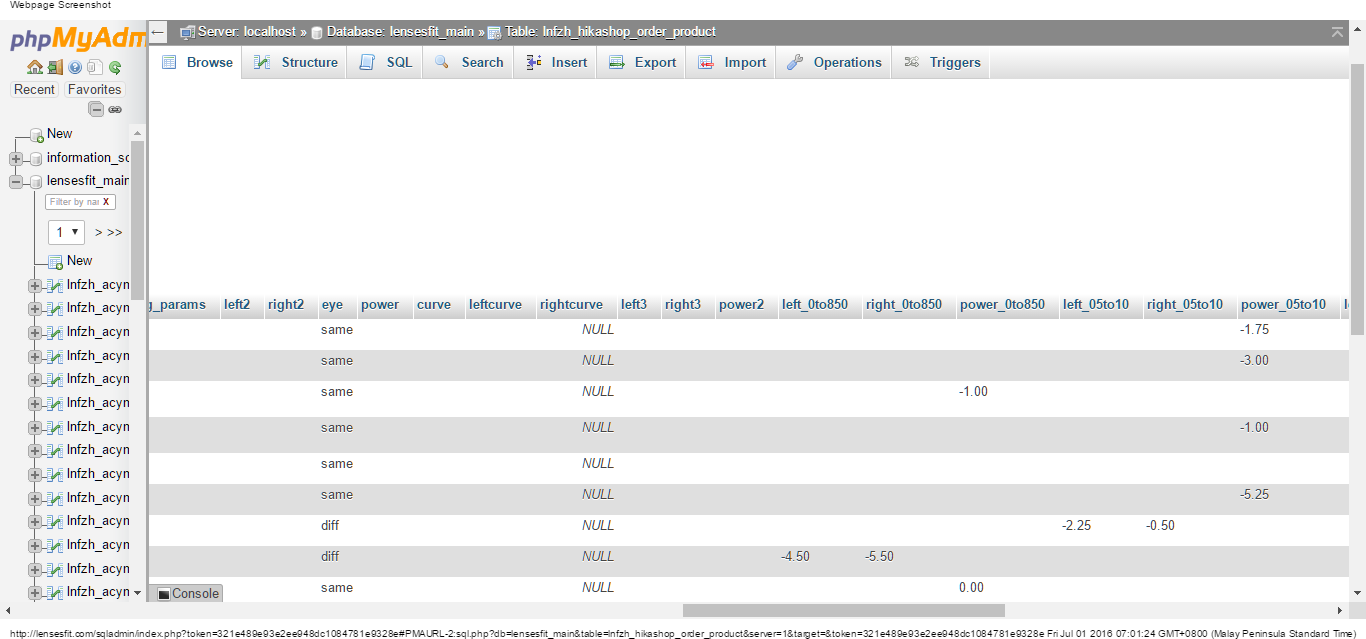Click Server: localhost breadcrumb link

click(x=247, y=32)
